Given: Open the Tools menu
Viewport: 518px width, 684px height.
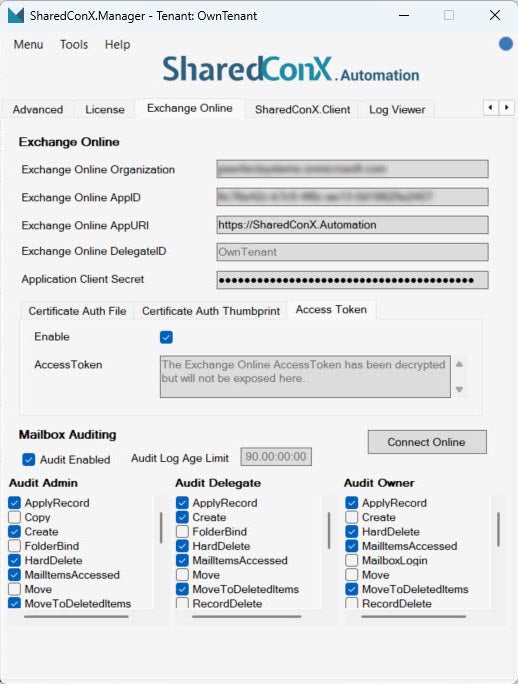Looking at the screenshot, I should pyautogui.click(x=74, y=44).
